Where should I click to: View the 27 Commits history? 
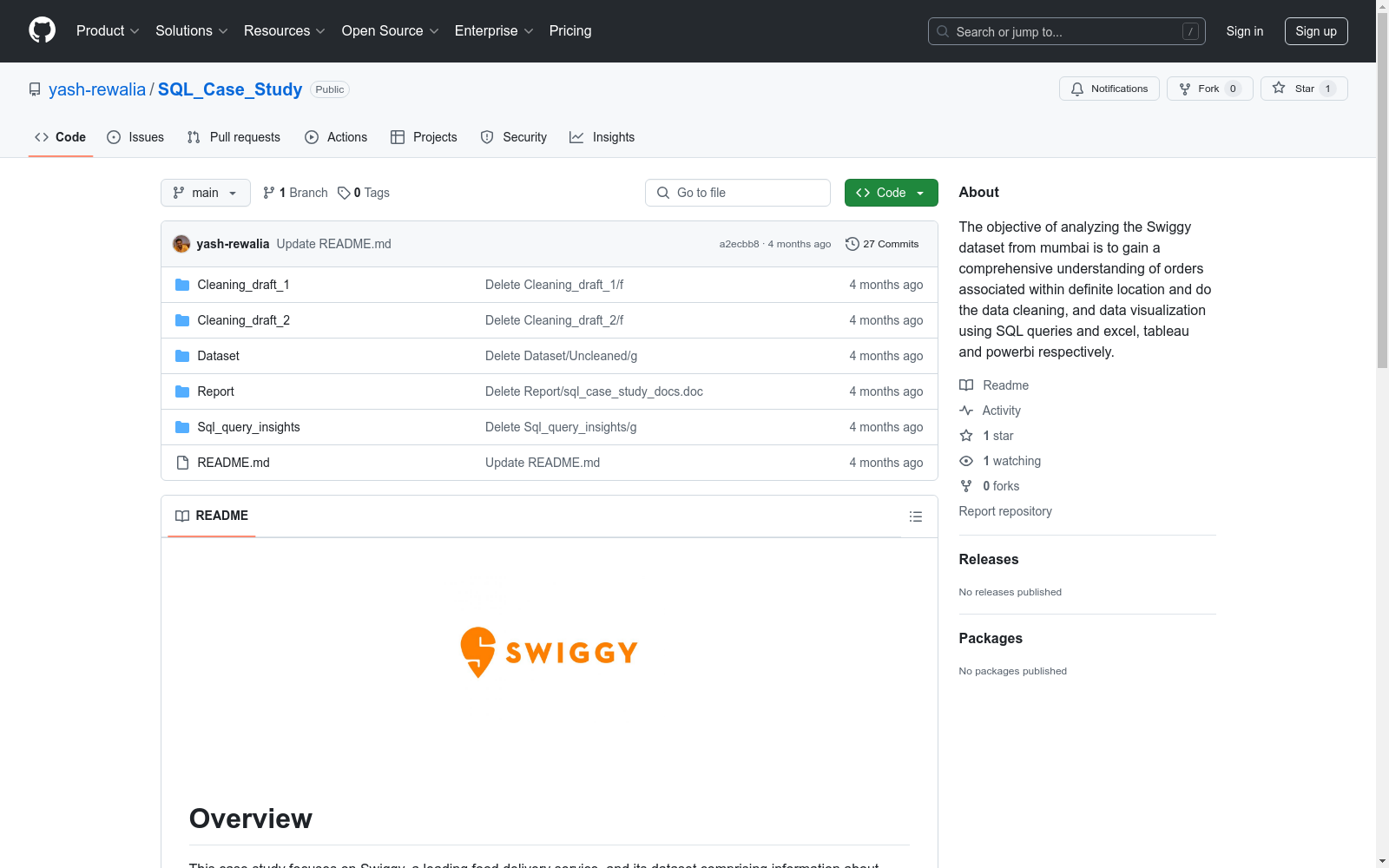tap(882, 244)
